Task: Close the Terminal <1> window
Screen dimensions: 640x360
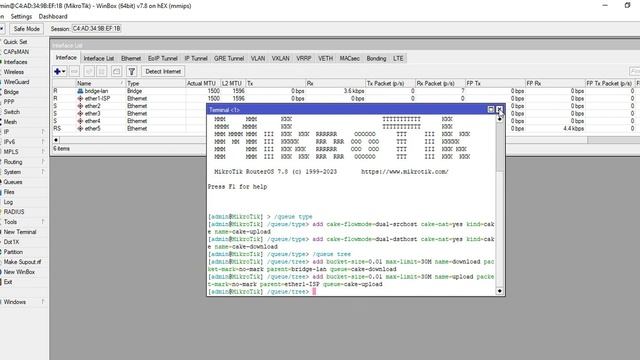Action: pos(499,109)
